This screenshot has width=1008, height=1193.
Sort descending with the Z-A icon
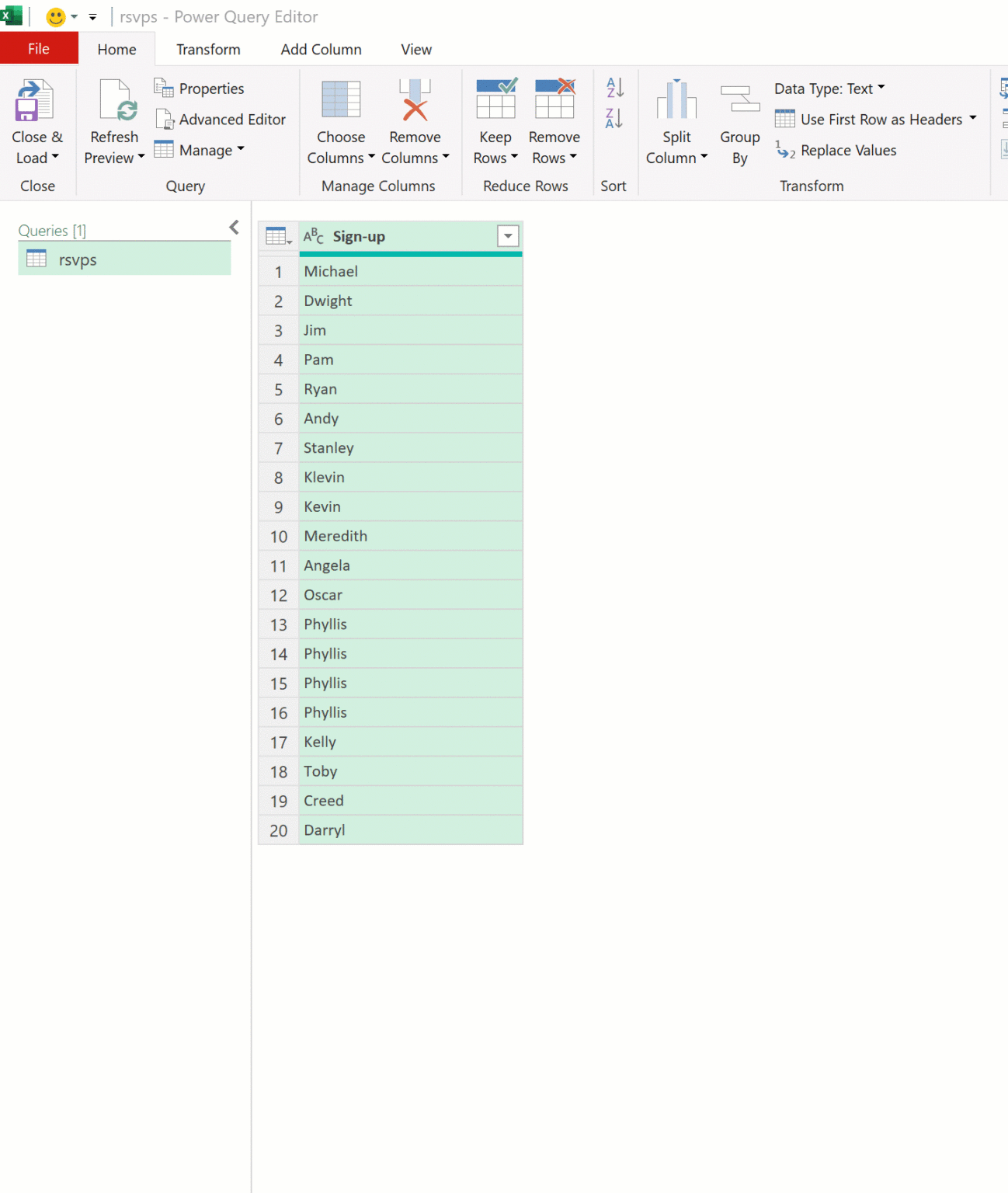point(614,118)
